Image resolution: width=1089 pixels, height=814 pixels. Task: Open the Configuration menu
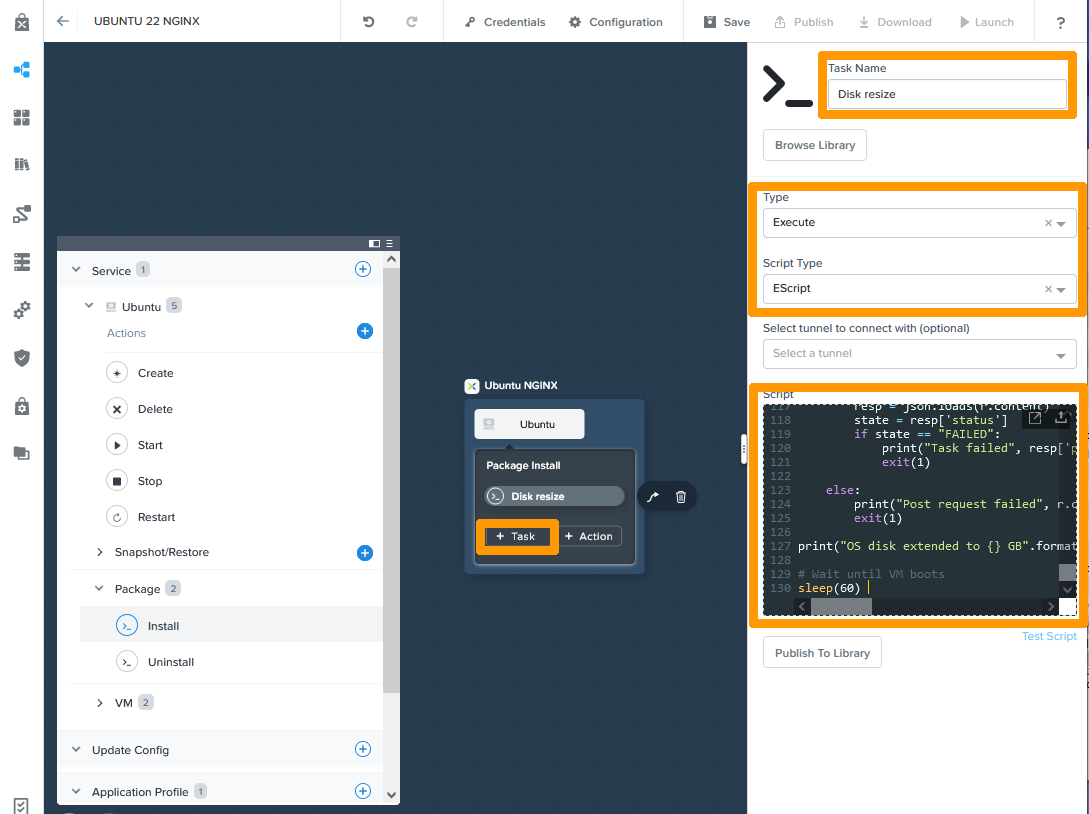tap(617, 22)
